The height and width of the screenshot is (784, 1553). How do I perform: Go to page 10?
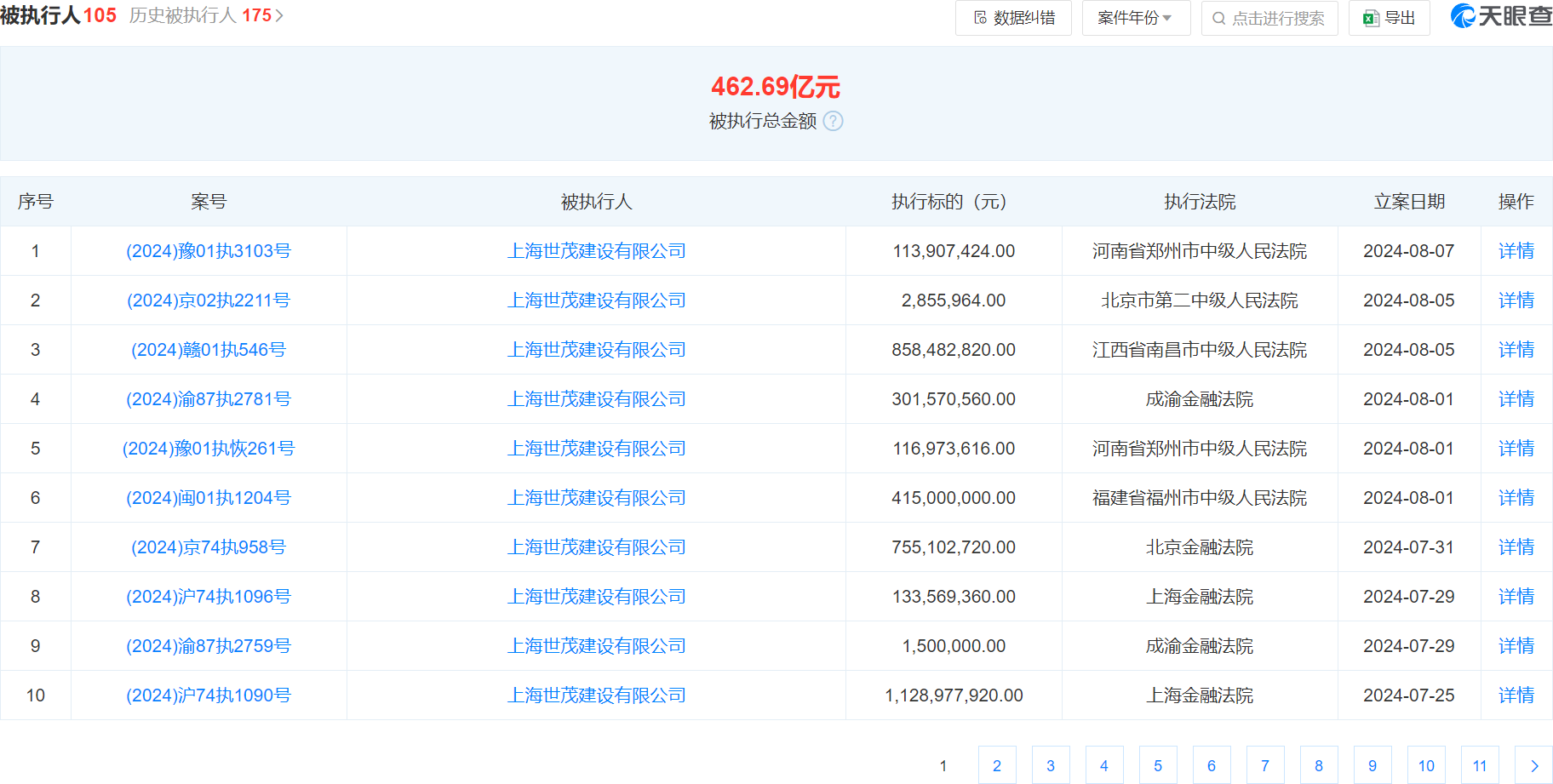[1426, 765]
